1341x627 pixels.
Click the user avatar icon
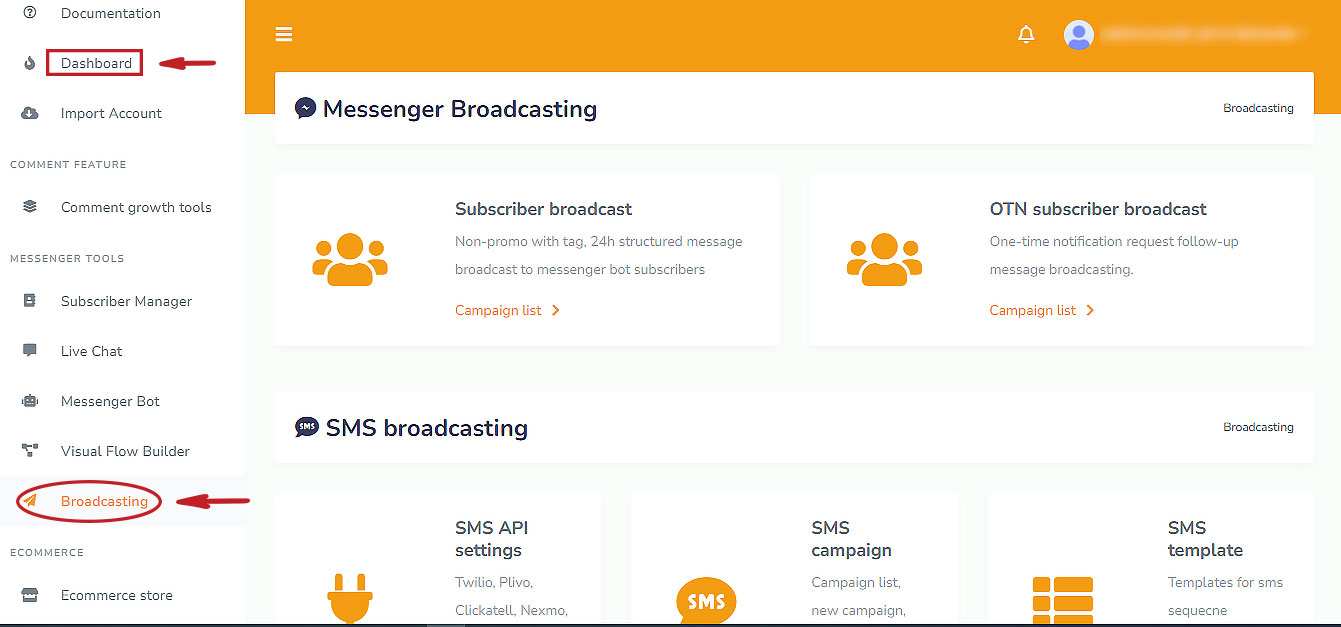[1078, 35]
